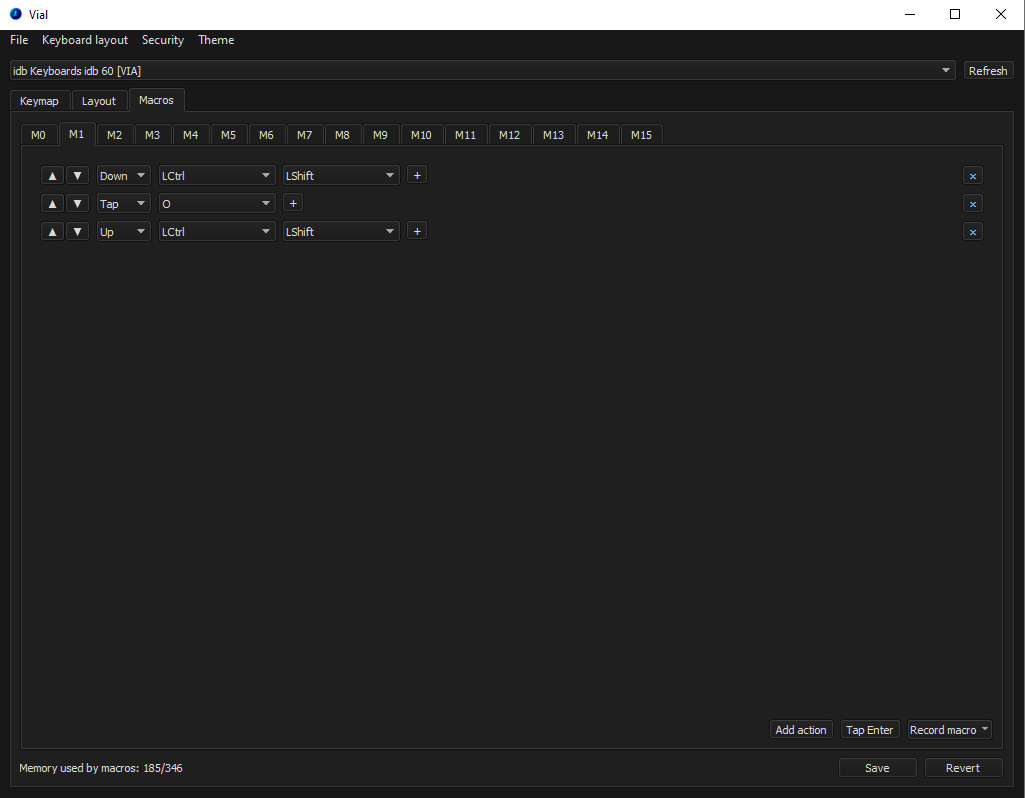1025x798 pixels.
Task: Delete the first macro action row
Action: 972,175
